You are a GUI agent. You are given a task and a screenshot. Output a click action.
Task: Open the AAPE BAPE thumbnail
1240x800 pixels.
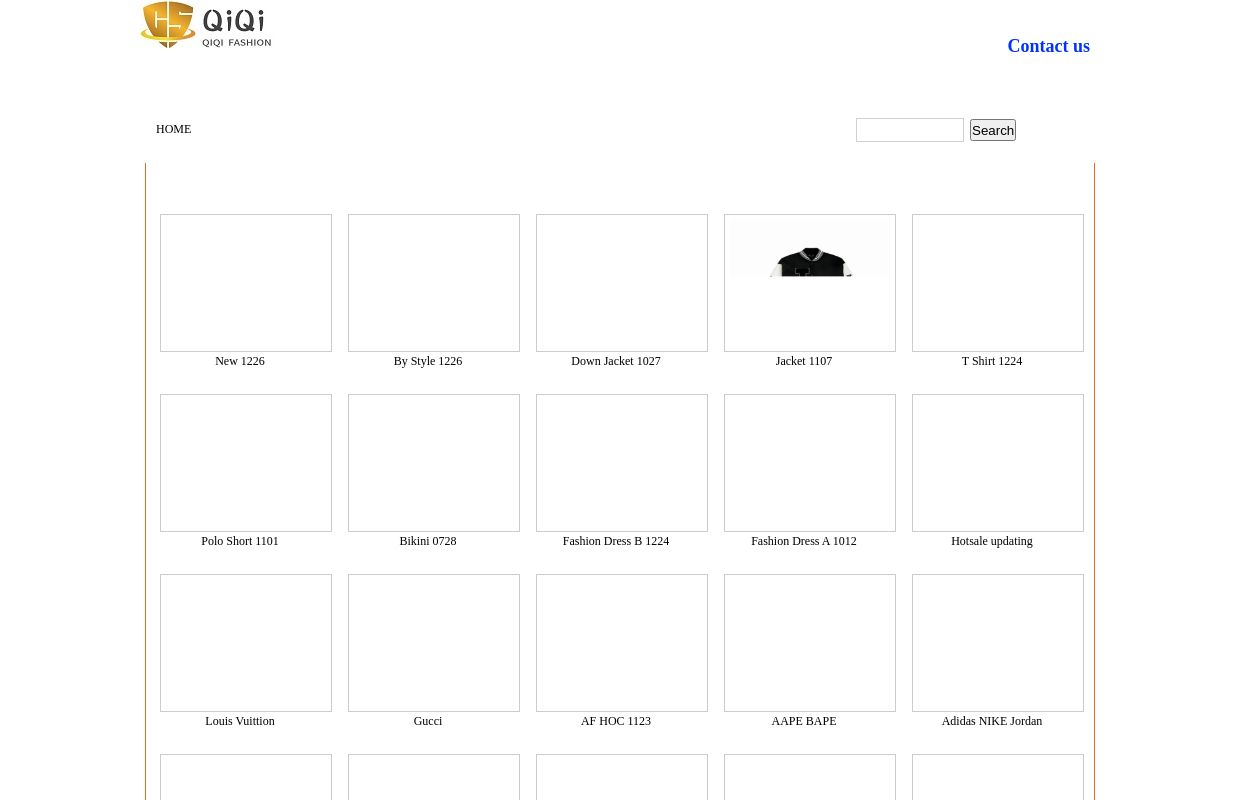(810, 643)
